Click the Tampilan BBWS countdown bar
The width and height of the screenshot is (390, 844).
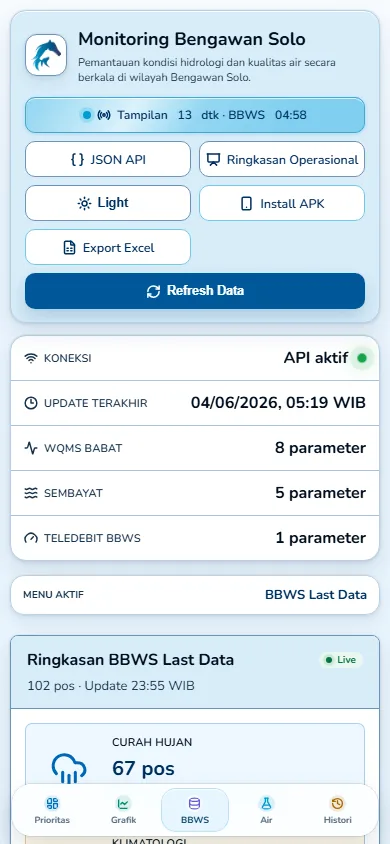[195, 115]
